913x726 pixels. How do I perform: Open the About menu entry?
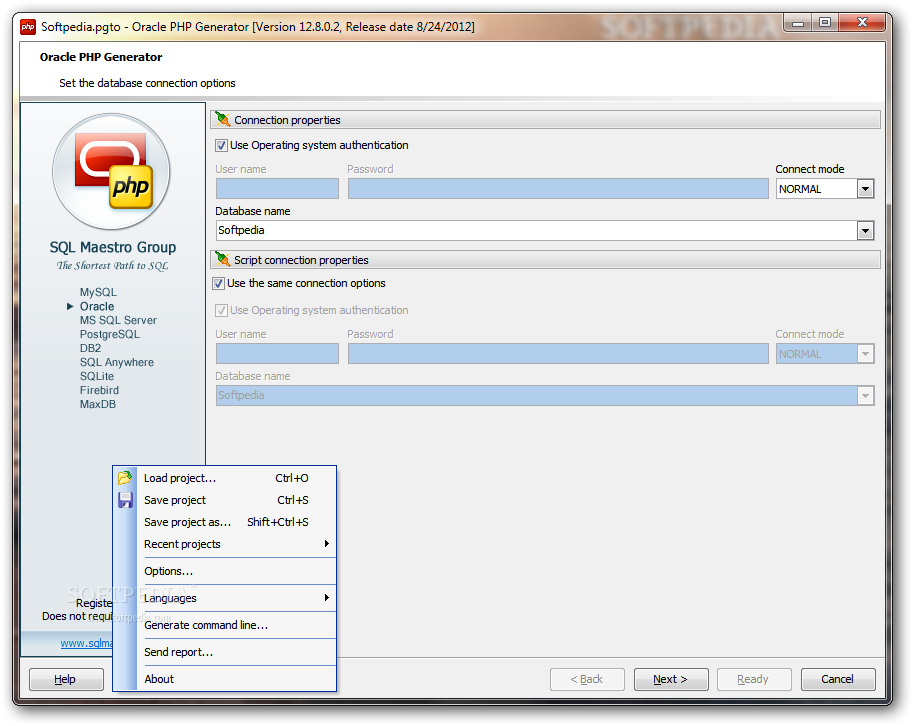[x=225, y=679]
